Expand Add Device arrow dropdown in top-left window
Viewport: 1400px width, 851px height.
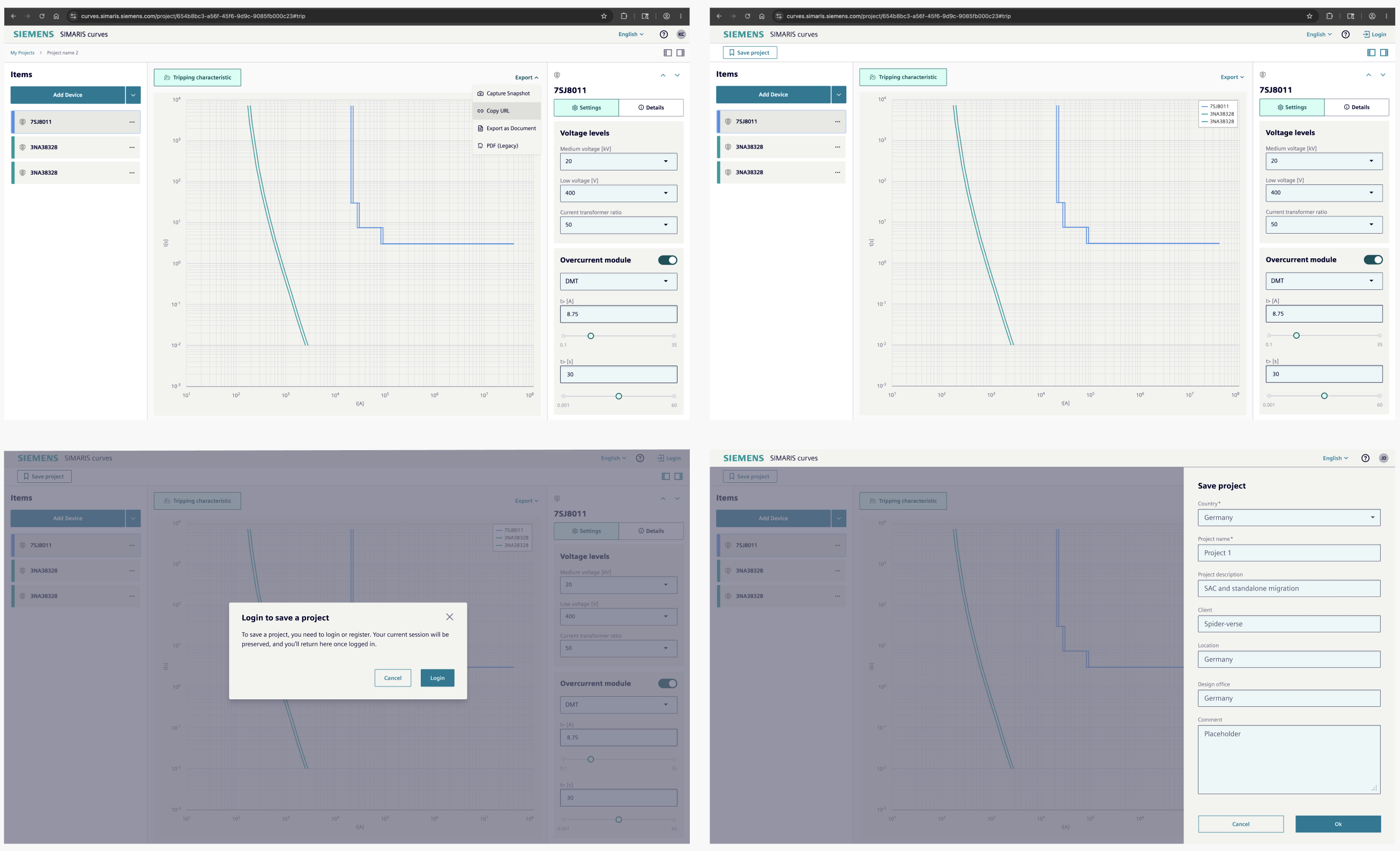[x=133, y=95]
